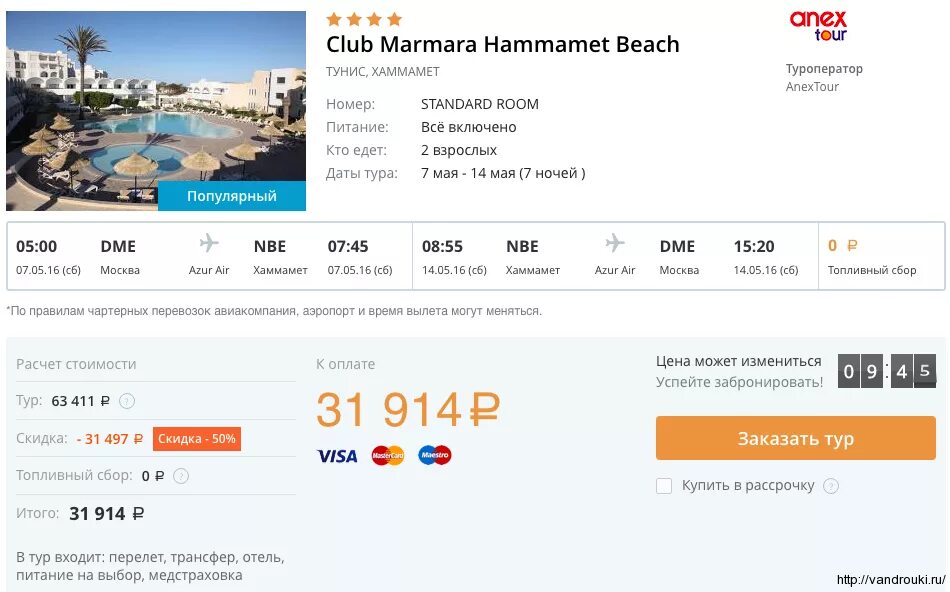Click the countdown timer digits
Viewport: 950px width, 592px height.
tap(887, 372)
